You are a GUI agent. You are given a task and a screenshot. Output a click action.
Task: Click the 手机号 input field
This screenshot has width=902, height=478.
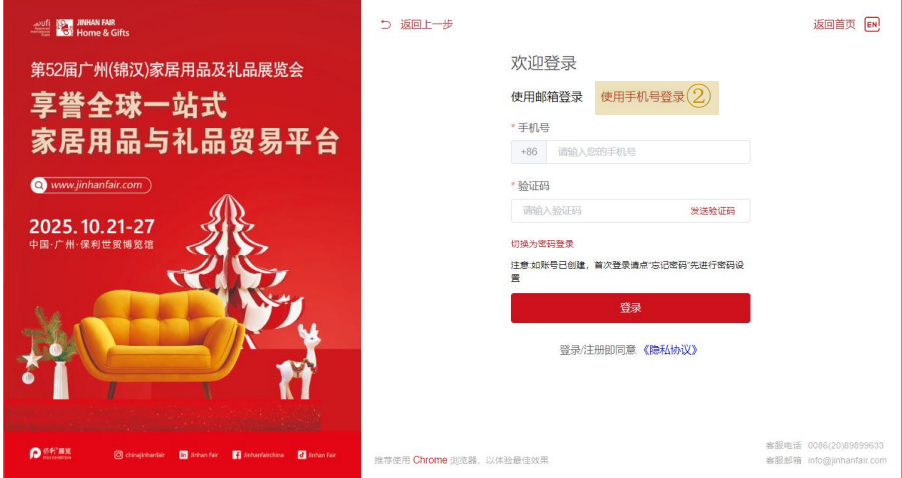coord(648,152)
